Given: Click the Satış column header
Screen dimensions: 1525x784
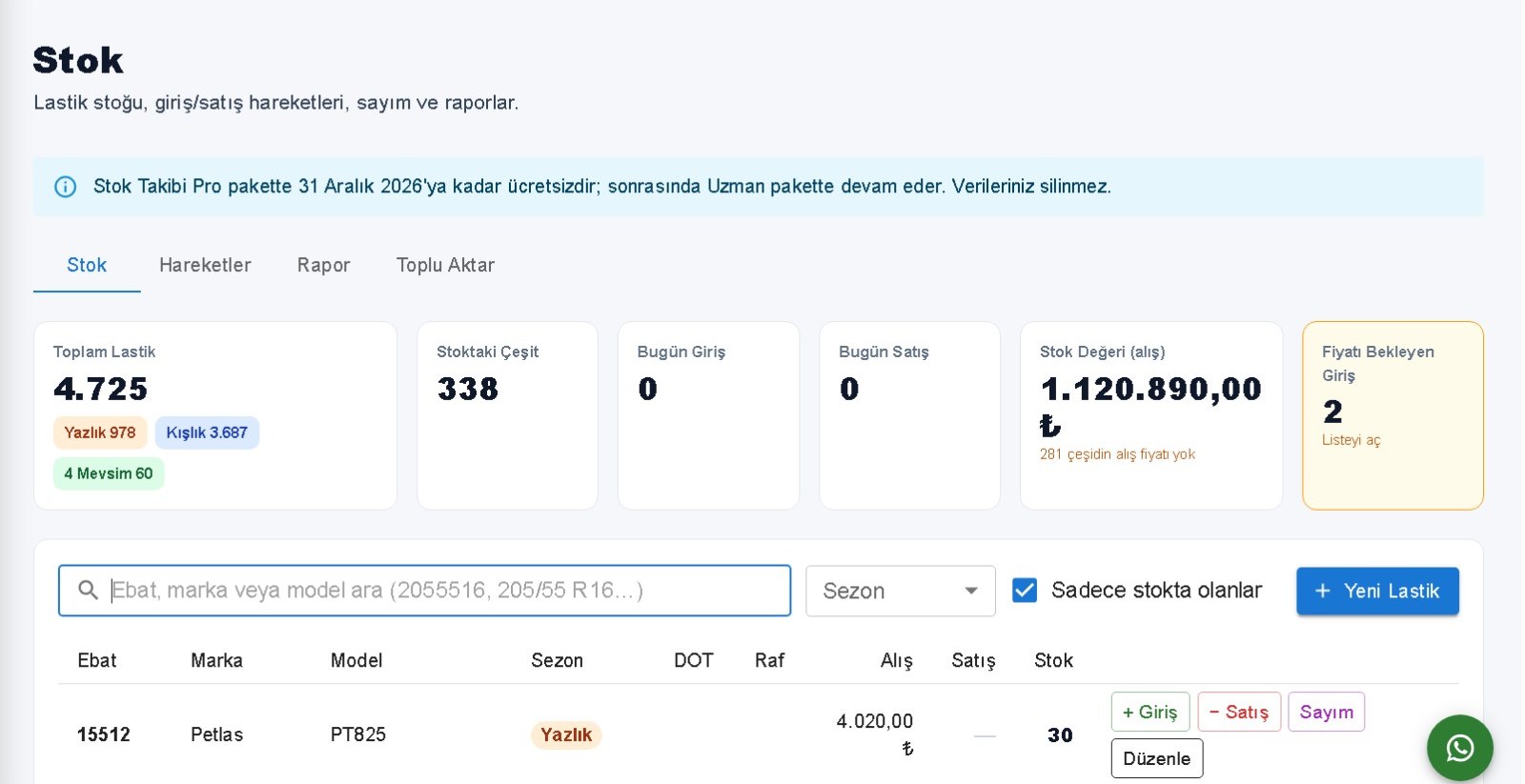Looking at the screenshot, I should 973,660.
